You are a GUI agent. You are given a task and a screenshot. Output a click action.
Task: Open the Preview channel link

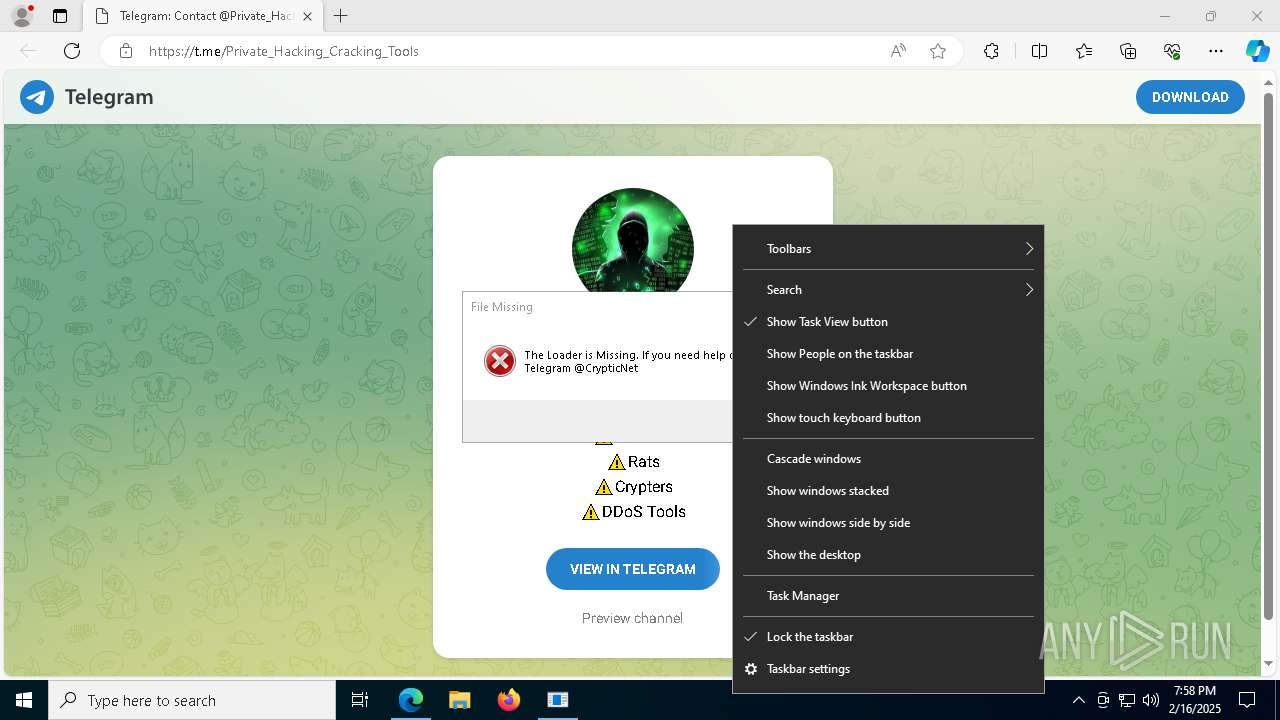click(x=632, y=618)
